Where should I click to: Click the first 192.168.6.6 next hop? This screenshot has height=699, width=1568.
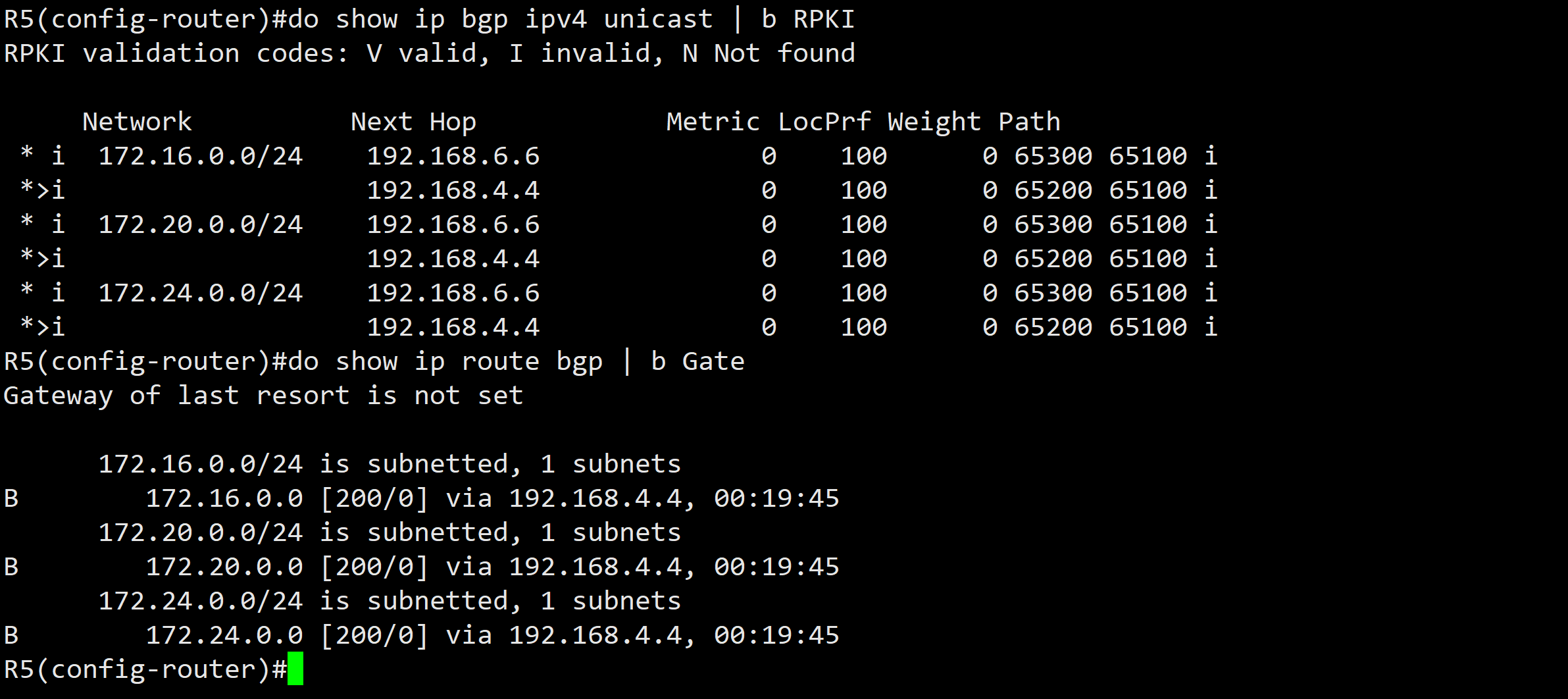tap(453, 157)
